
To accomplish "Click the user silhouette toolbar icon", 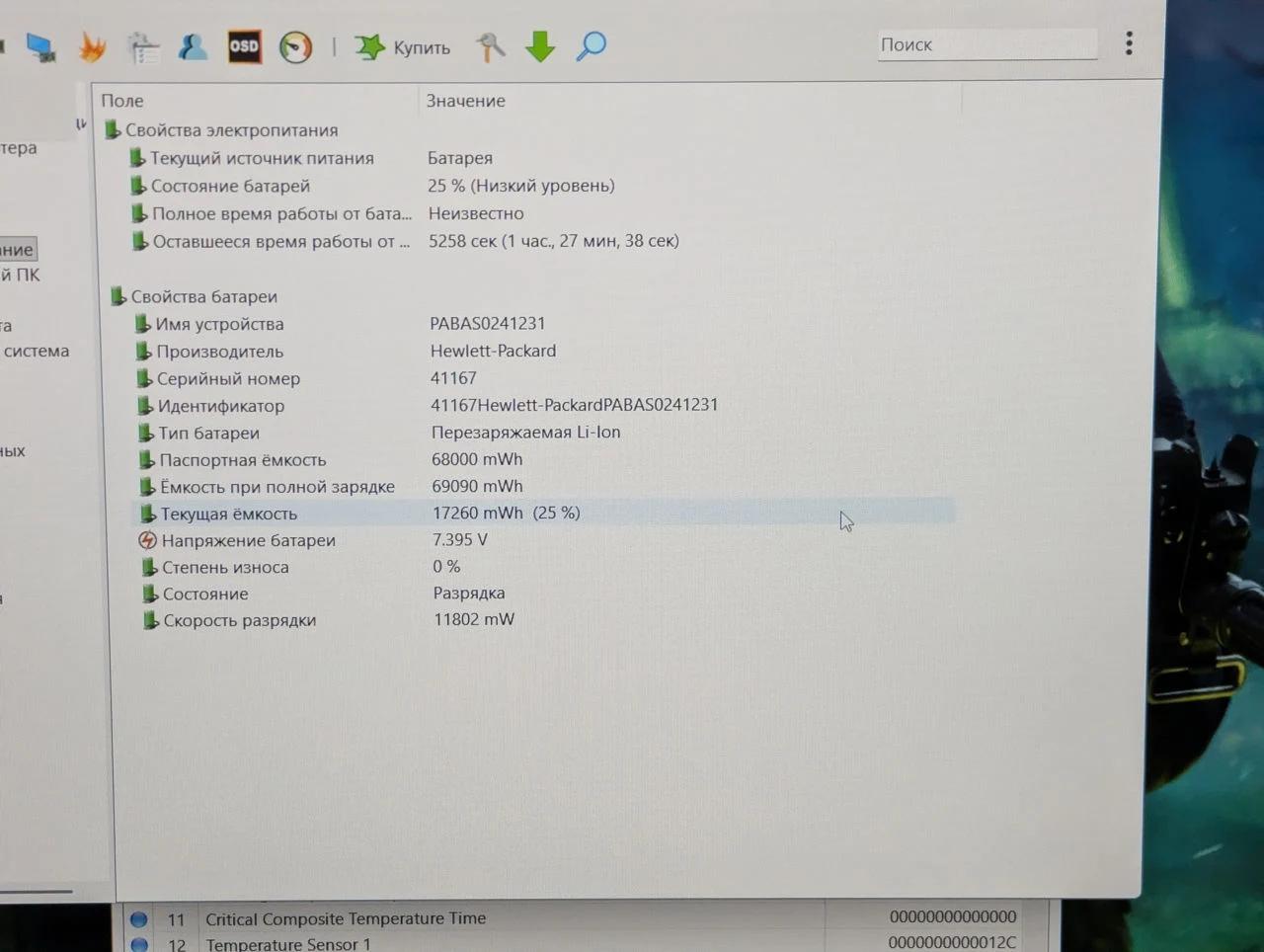I will pos(193,46).
